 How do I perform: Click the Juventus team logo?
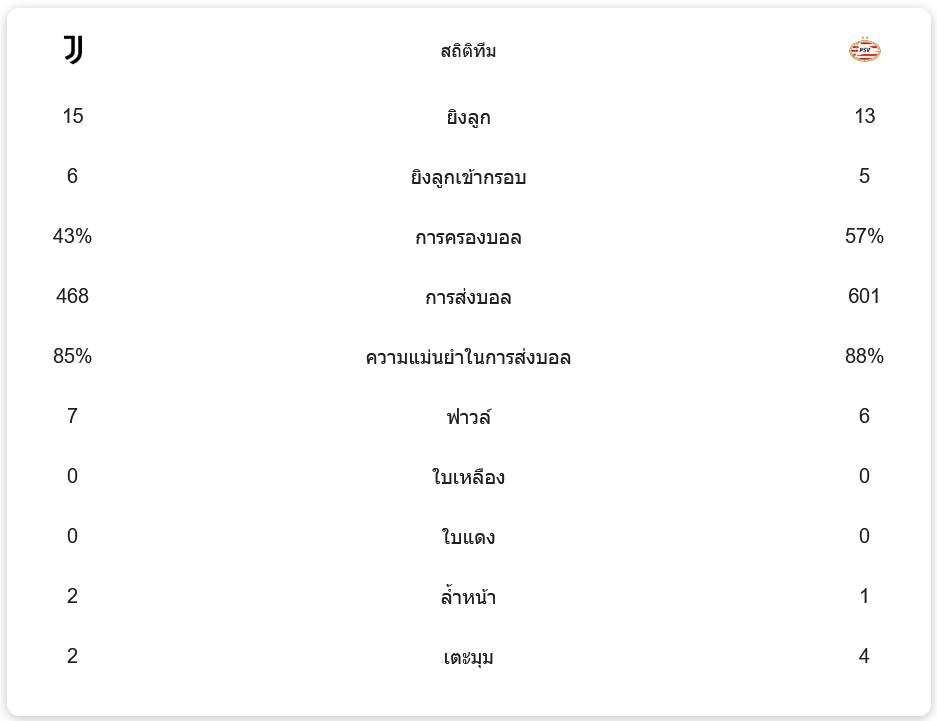click(x=73, y=50)
